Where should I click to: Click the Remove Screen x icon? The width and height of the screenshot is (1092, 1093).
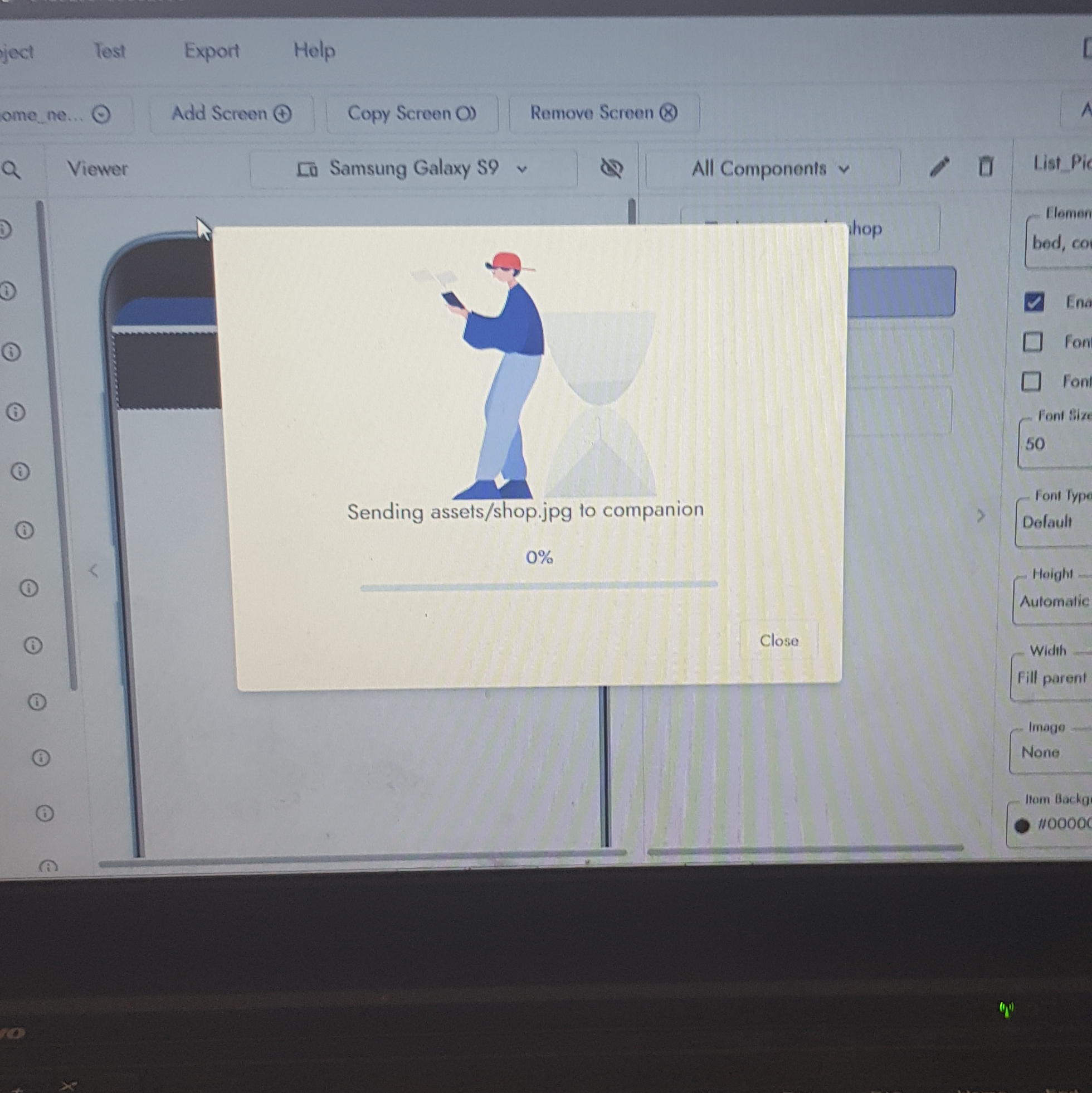(668, 113)
